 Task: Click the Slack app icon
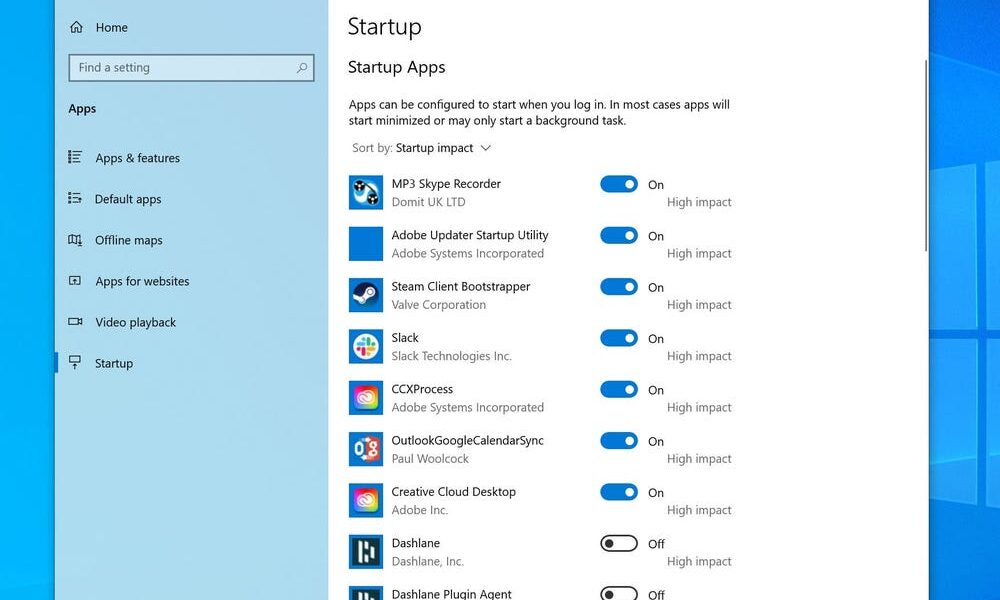pyautogui.click(x=366, y=346)
